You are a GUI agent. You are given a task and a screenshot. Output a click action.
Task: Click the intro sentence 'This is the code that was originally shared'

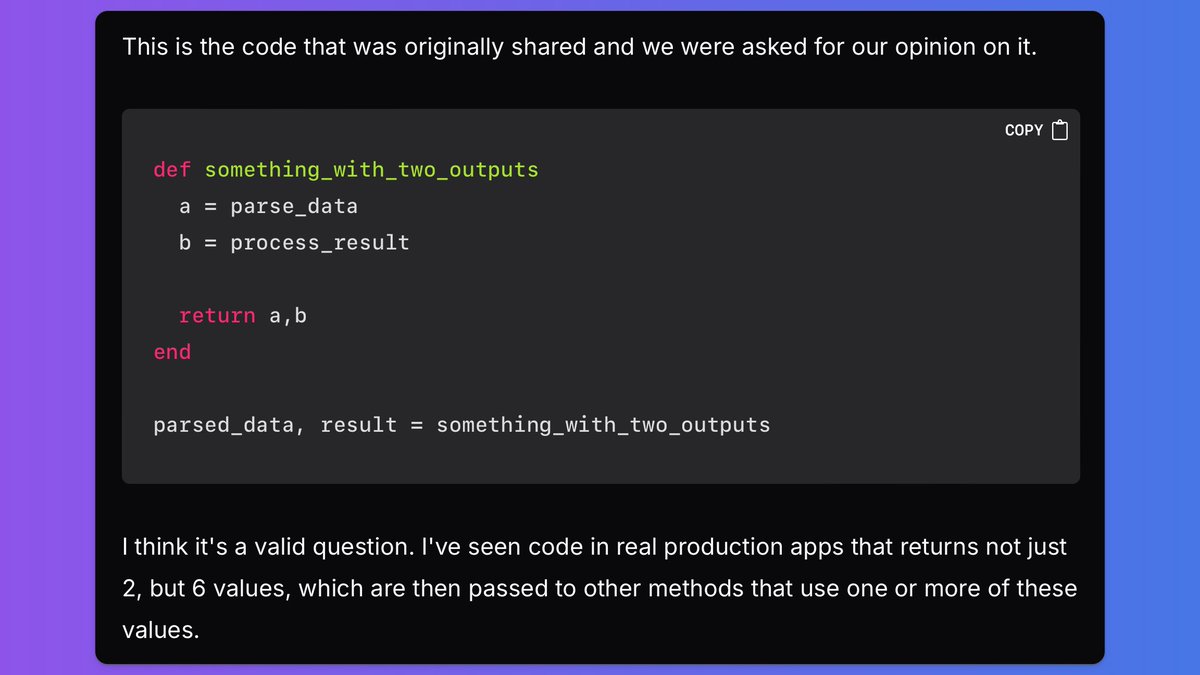coord(579,47)
